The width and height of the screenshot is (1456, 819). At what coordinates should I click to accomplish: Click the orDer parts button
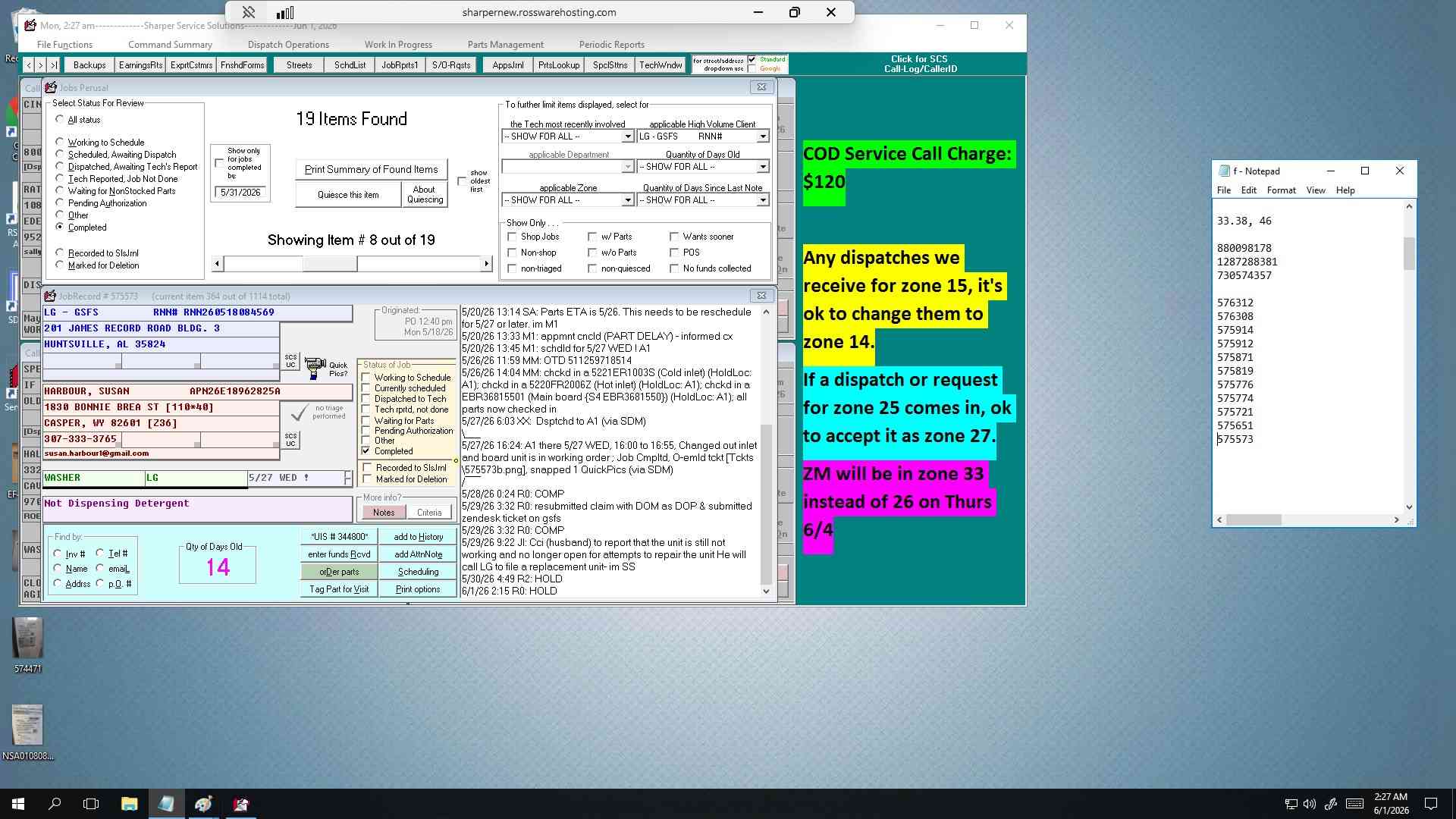[x=339, y=572]
